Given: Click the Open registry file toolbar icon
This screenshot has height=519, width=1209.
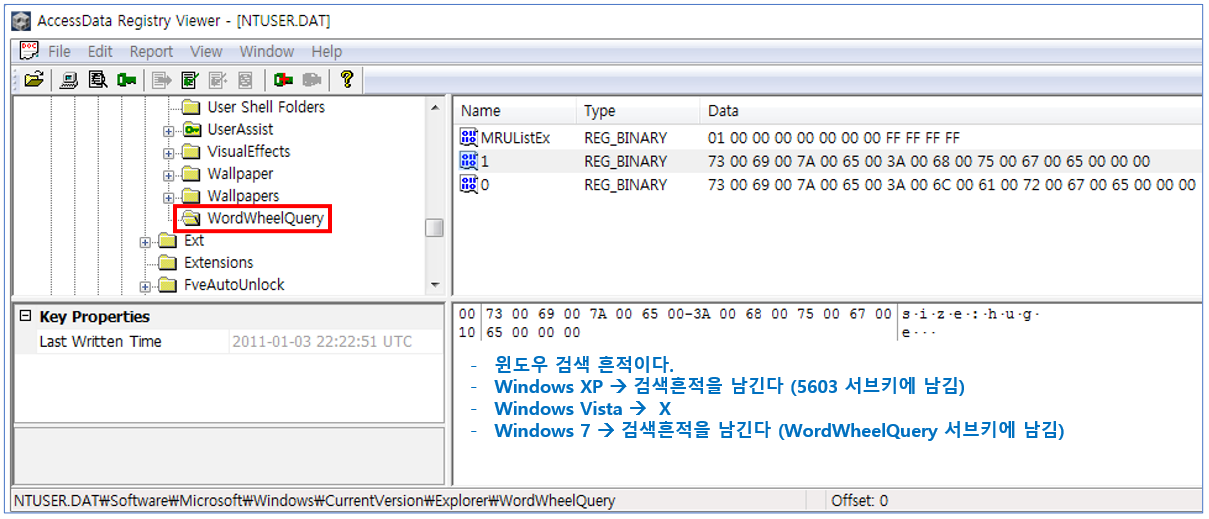Looking at the screenshot, I should pos(34,80).
